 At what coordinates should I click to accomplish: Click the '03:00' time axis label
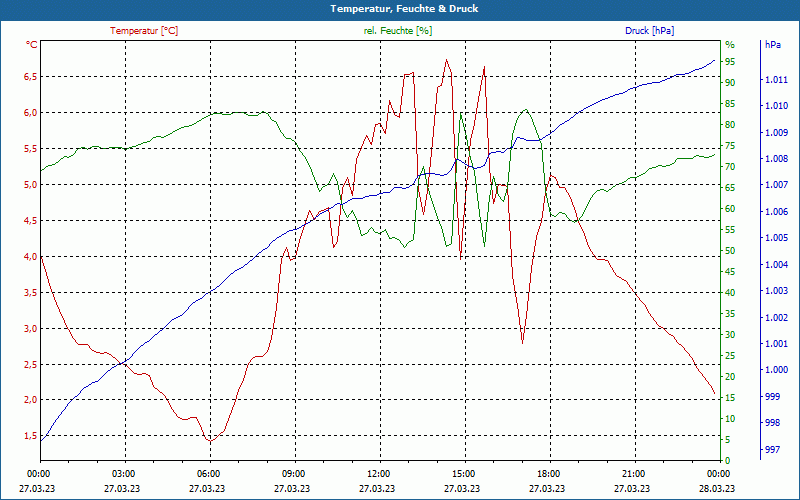[122, 474]
